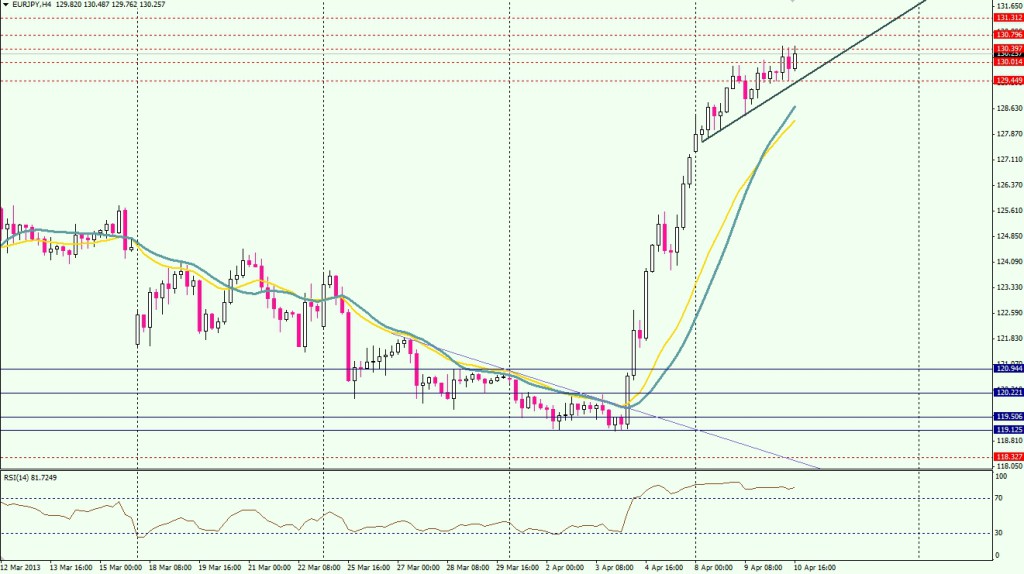This screenshot has width=1024, height=574.
Task: Select the blue 120.944 price level tag
Action: click(1007, 369)
